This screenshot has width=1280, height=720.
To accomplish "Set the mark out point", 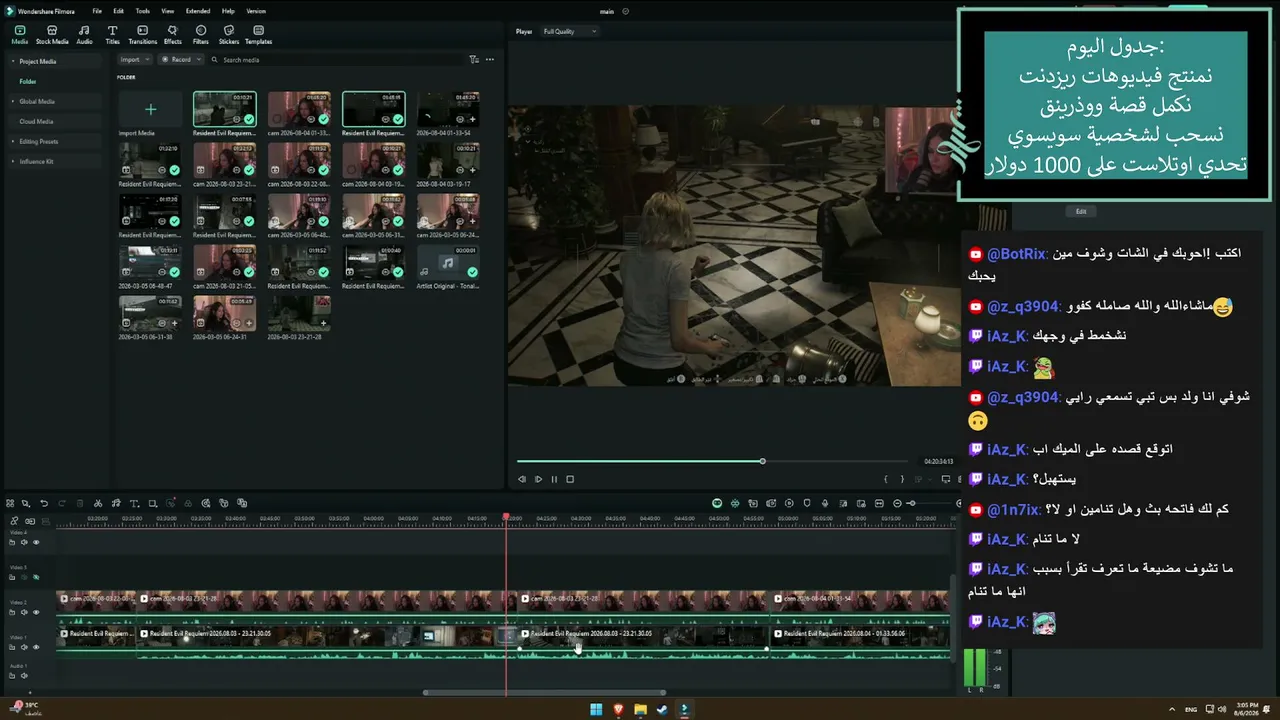I will (902, 479).
